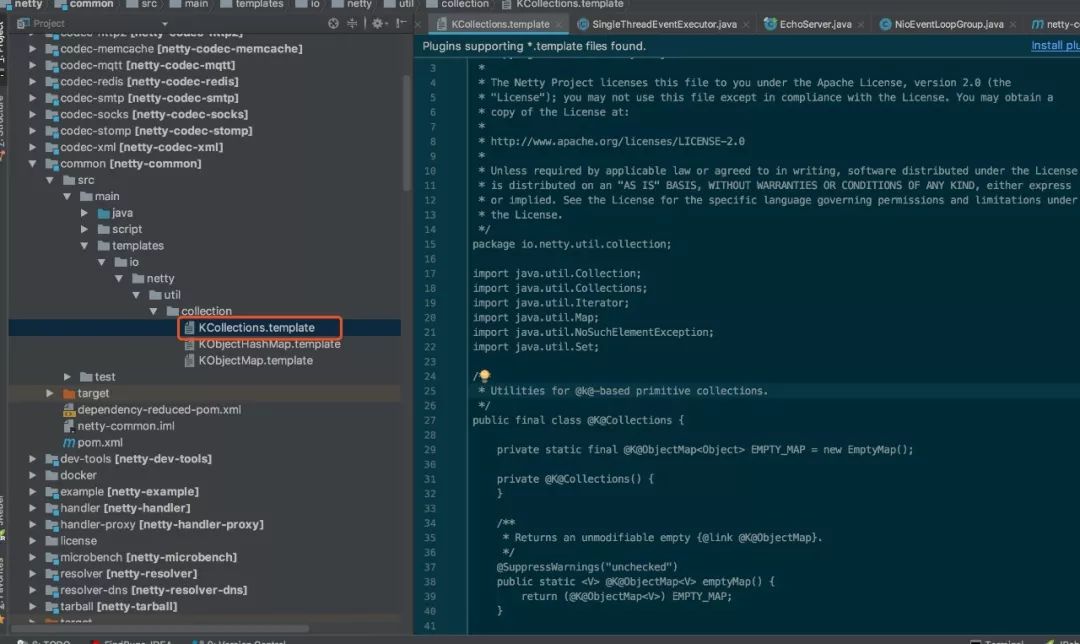The width and height of the screenshot is (1080, 644).
Task: Expand the target folder under common
Action: tap(50, 393)
